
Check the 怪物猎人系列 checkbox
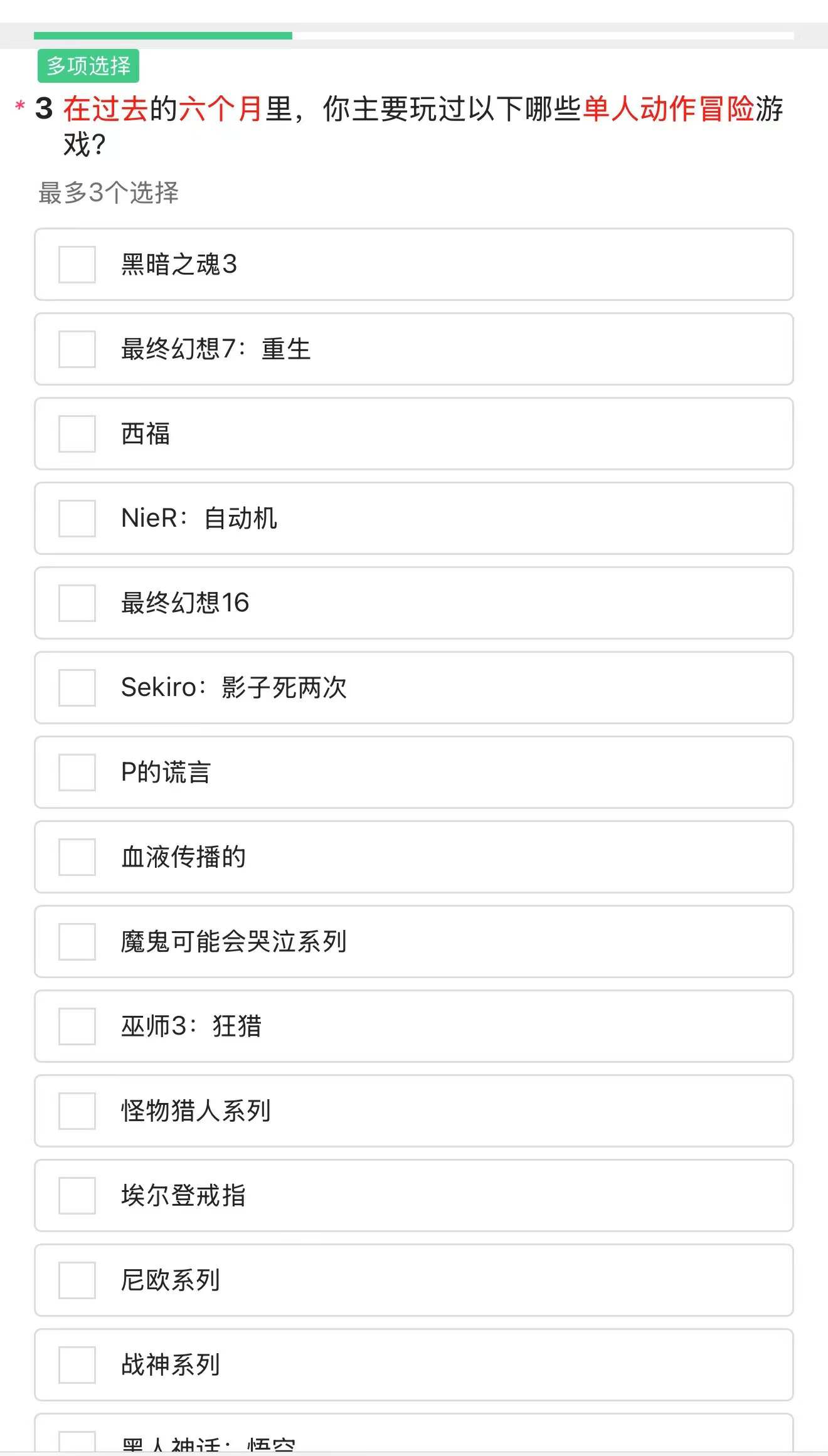[x=77, y=1111]
